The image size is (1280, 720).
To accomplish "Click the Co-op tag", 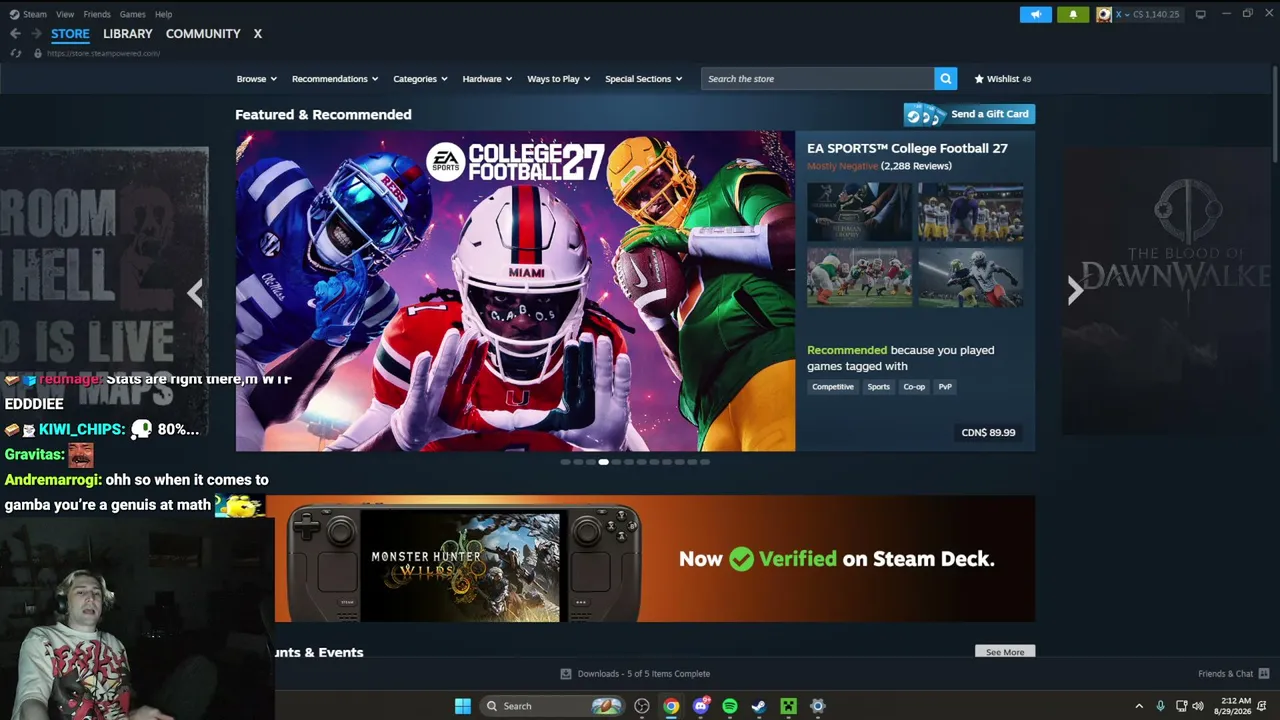I will pyautogui.click(x=914, y=387).
